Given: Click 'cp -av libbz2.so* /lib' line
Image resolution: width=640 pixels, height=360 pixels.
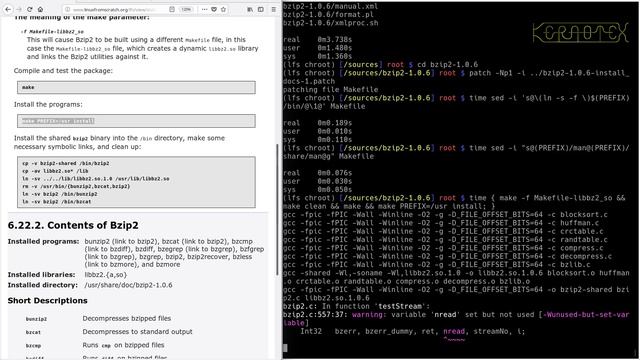Looking at the screenshot, I should 55,171.
